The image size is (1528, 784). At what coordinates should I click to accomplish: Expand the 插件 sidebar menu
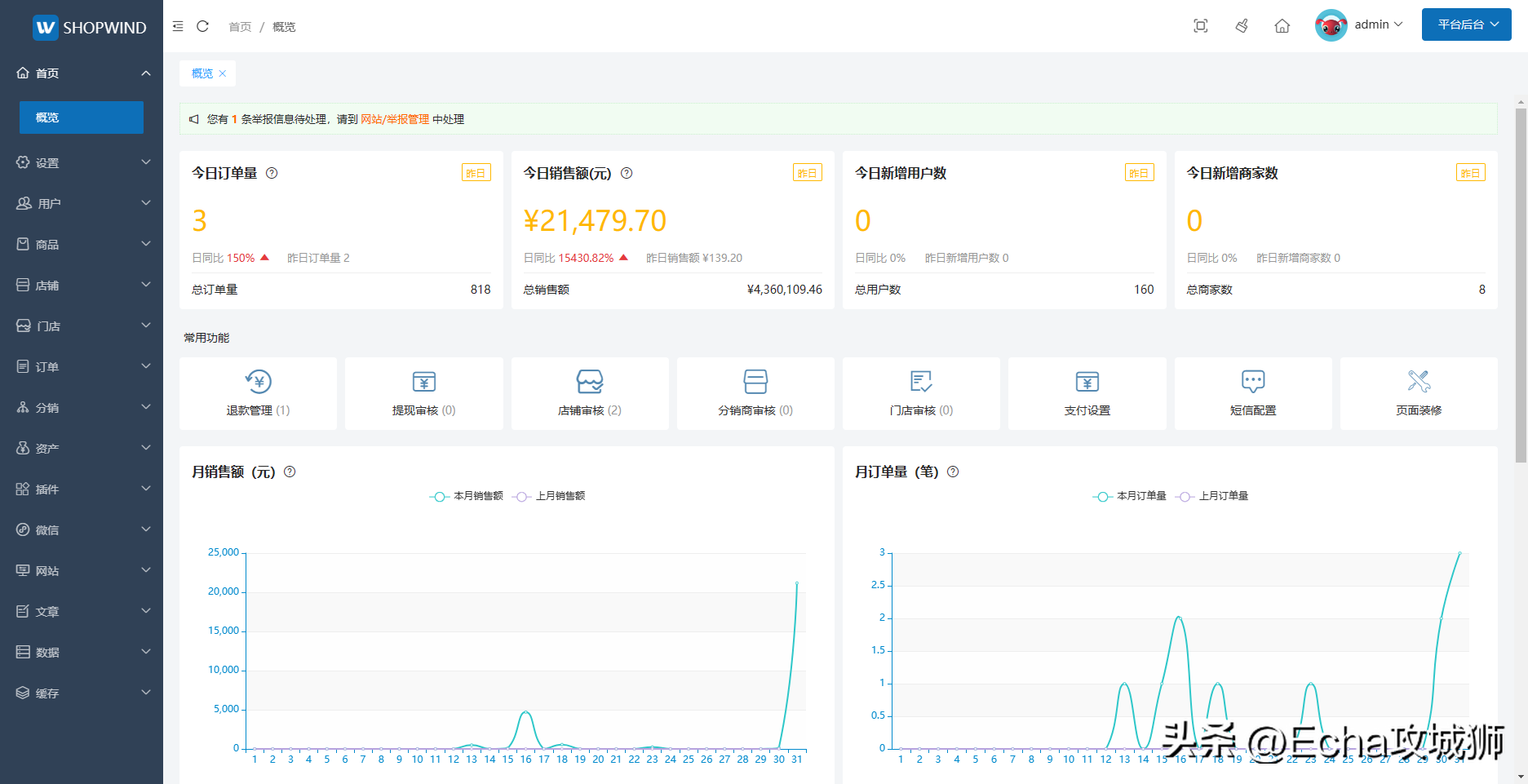82,489
